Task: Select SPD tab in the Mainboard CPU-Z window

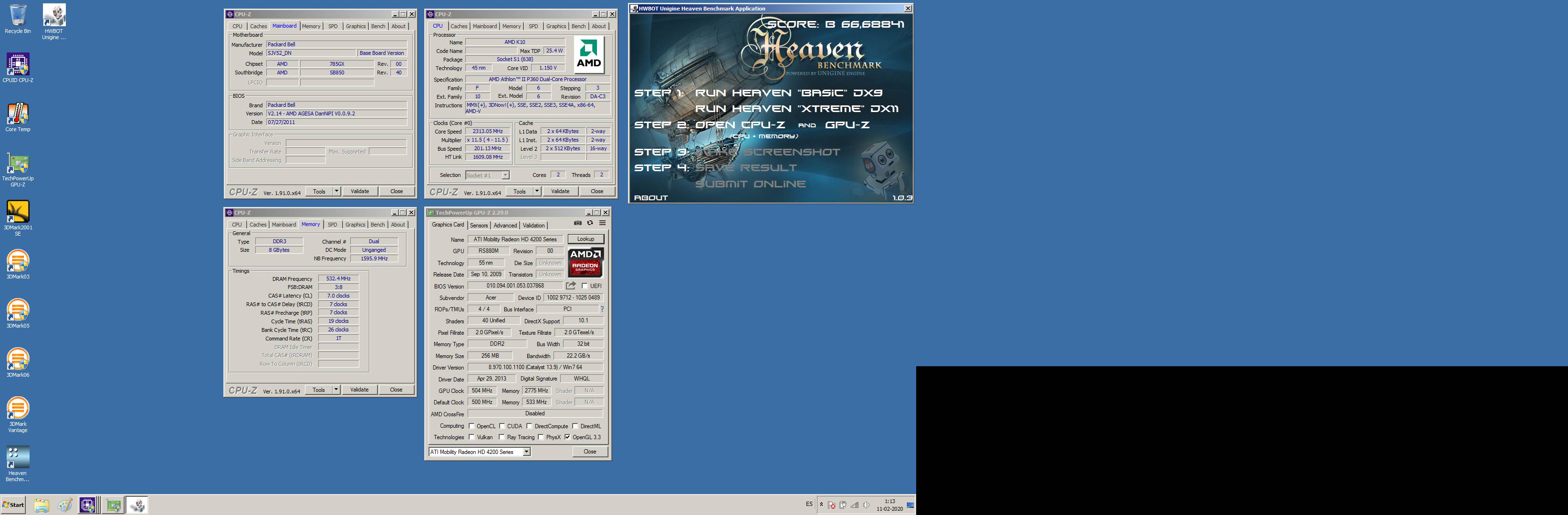Action: pos(332,26)
